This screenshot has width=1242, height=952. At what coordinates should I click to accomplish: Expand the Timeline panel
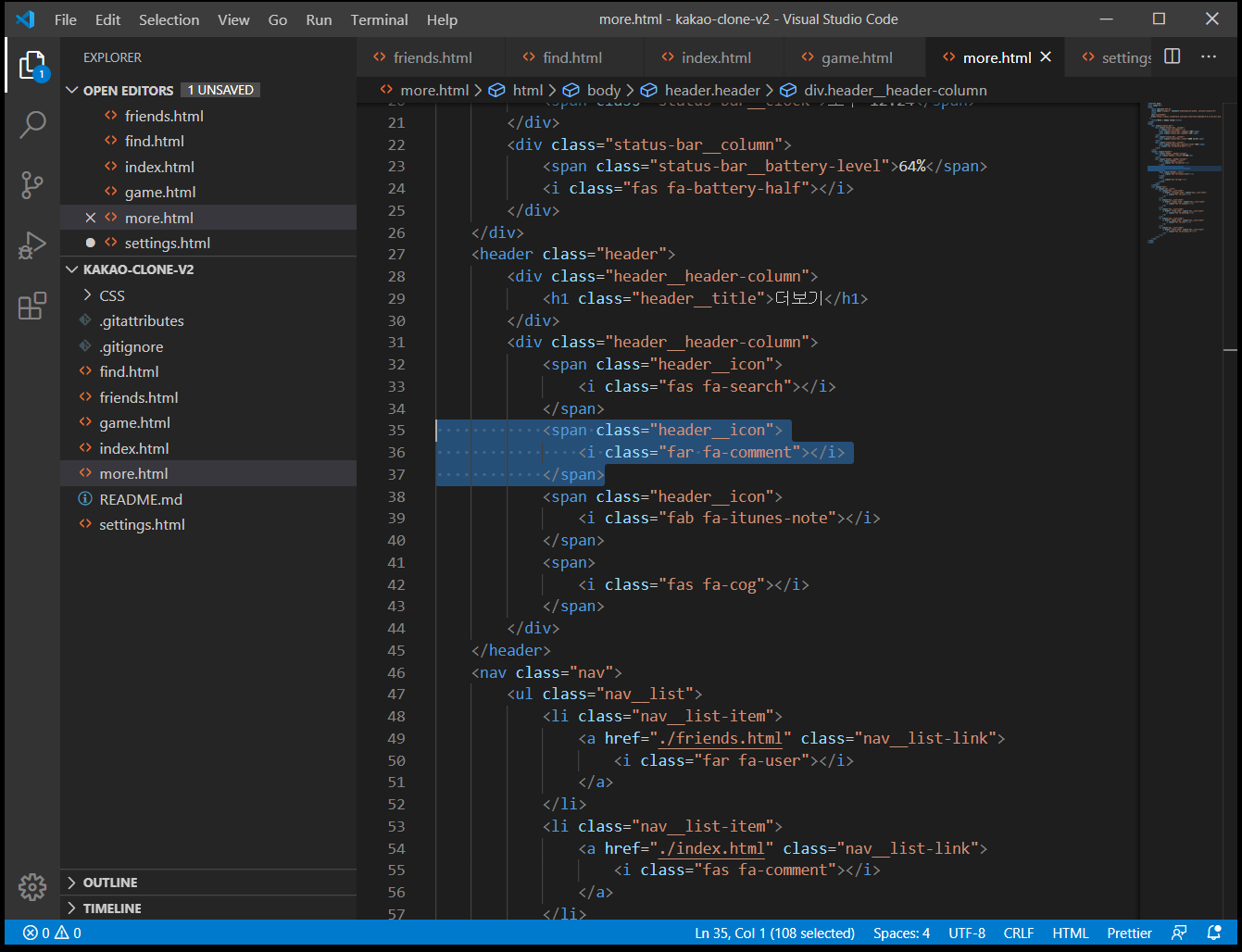click(112, 908)
